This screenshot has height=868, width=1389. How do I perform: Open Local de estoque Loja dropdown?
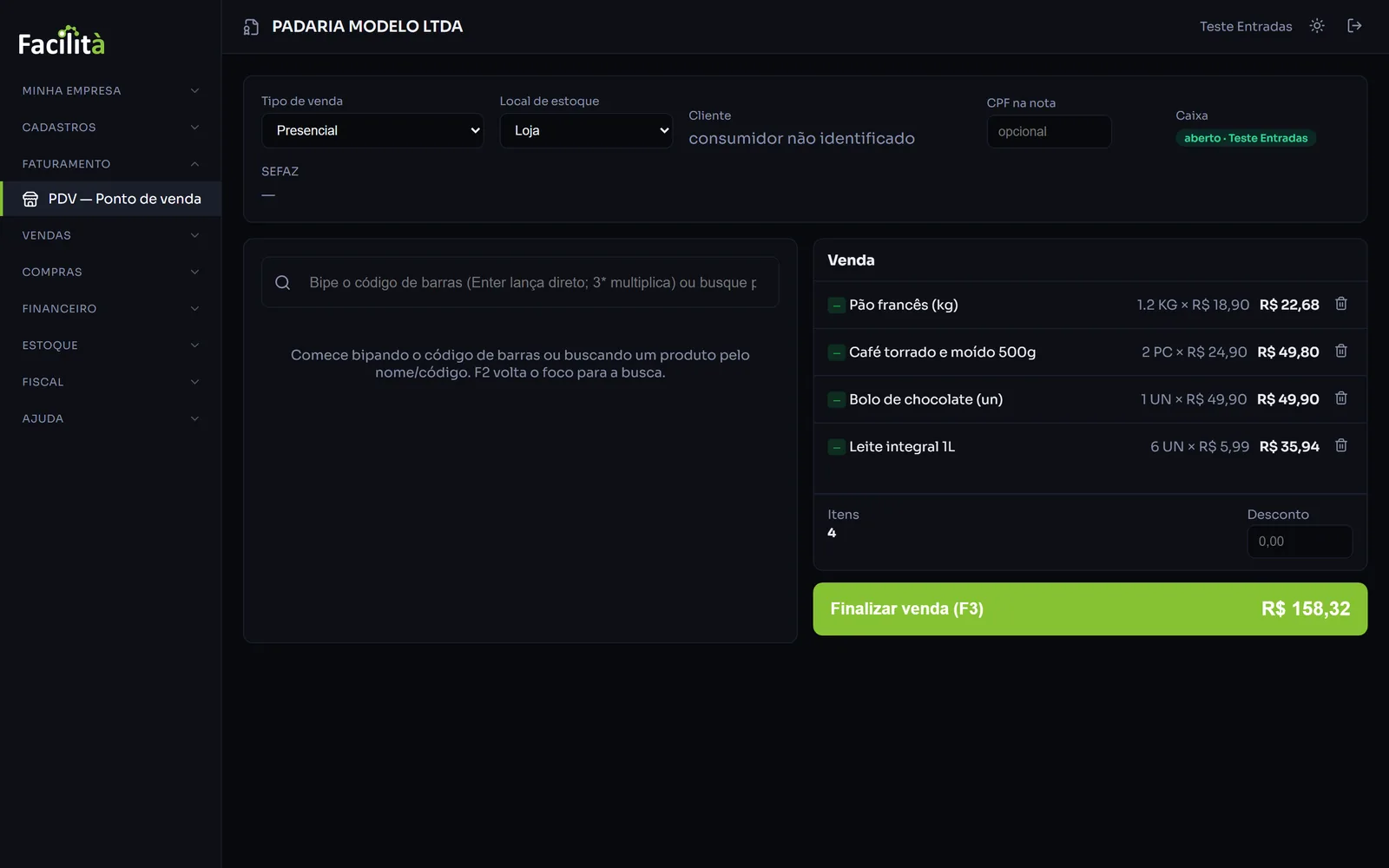[586, 130]
